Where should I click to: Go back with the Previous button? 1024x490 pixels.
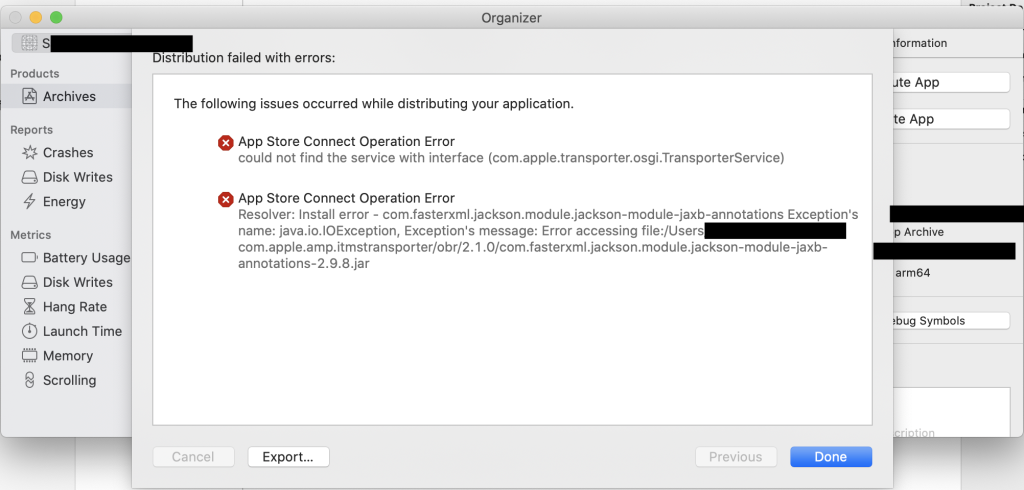735,457
